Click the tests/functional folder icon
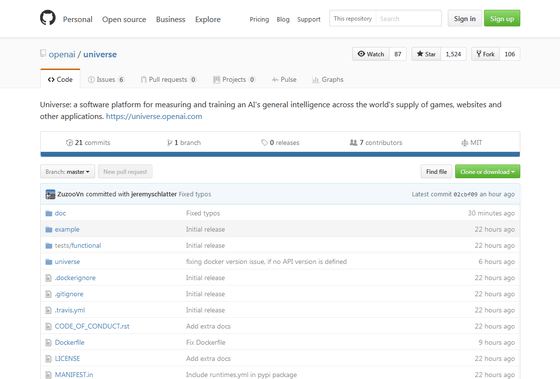Screen dimensions: 560x379 pos(49,246)
